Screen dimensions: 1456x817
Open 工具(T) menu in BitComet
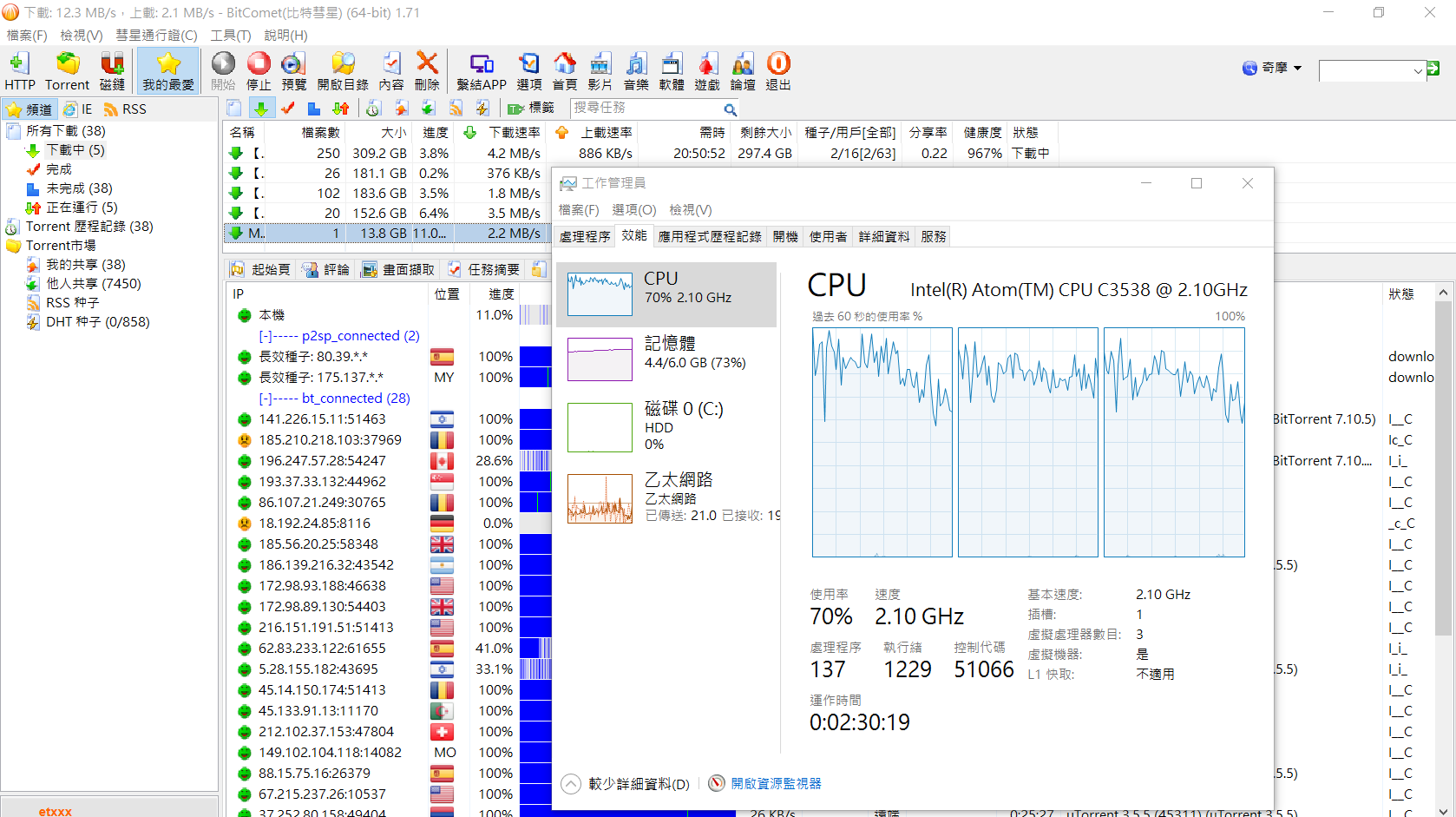[x=231, y=36]
